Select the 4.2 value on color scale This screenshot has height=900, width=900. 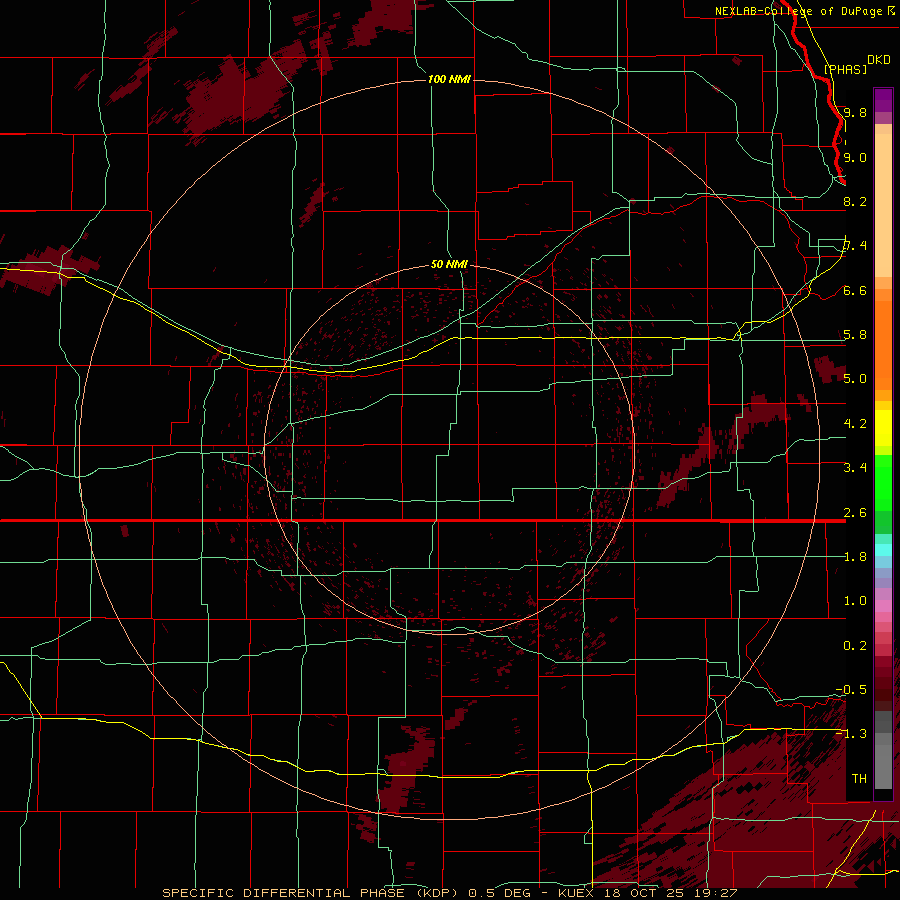[855, 424]
